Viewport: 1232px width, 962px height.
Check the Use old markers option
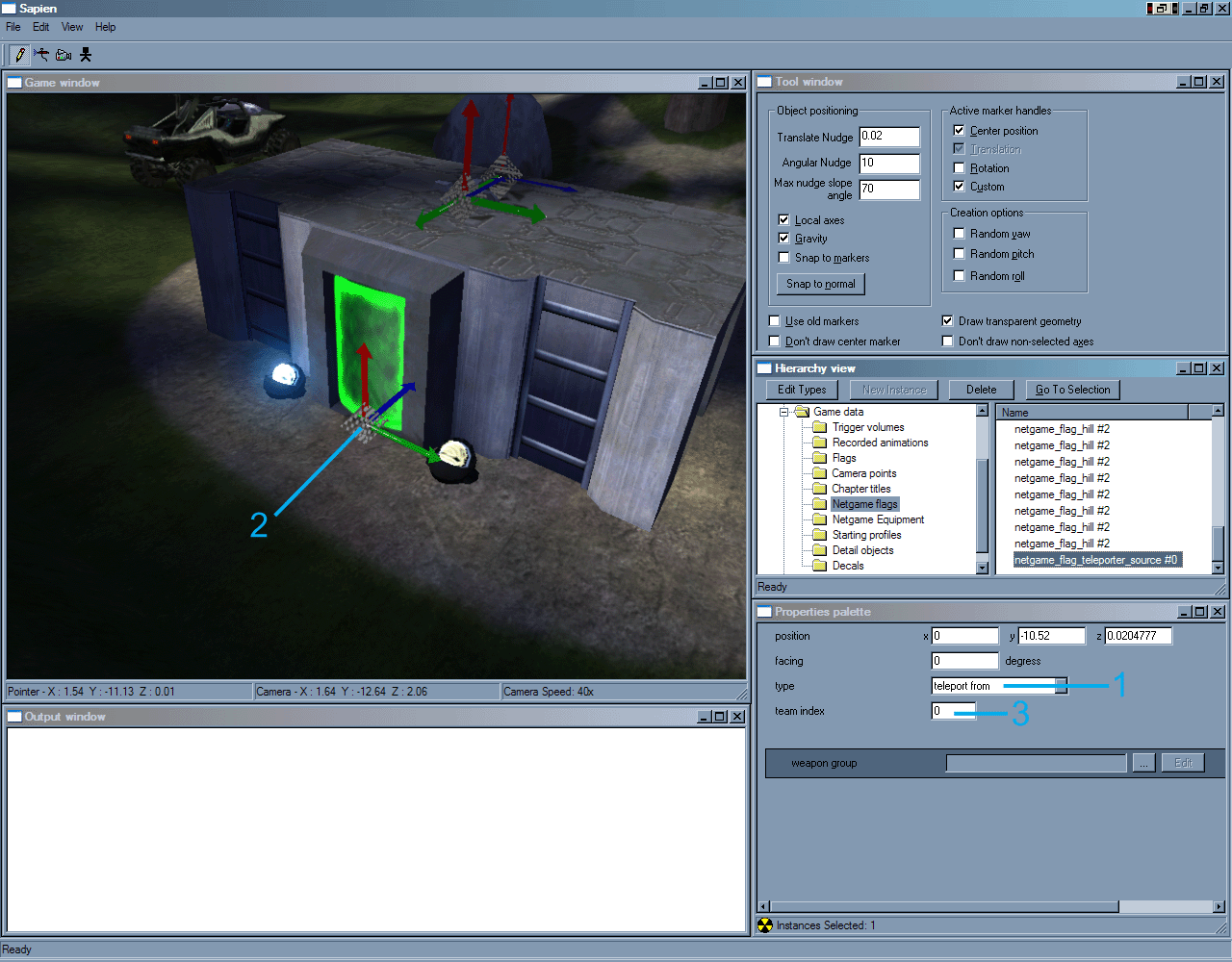tap(774, 321)
